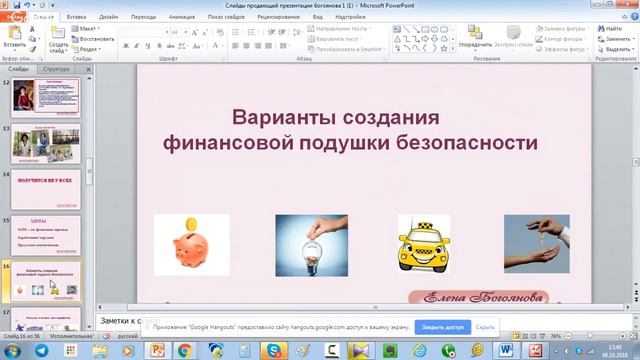Apply underline Ч formatting
This screenshot has height=360, width=640.
pyautogui.click(x=148, y=46)
